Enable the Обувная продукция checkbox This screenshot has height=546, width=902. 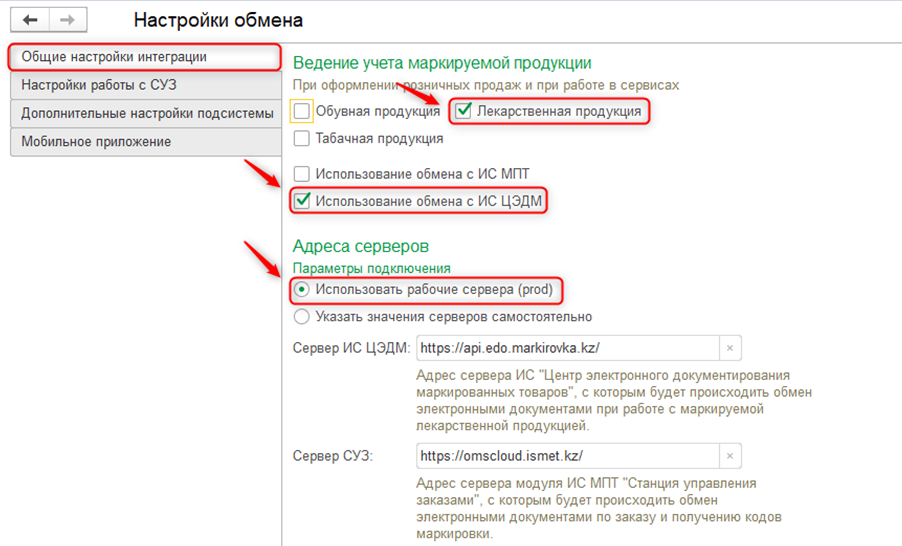coord(302,111)
